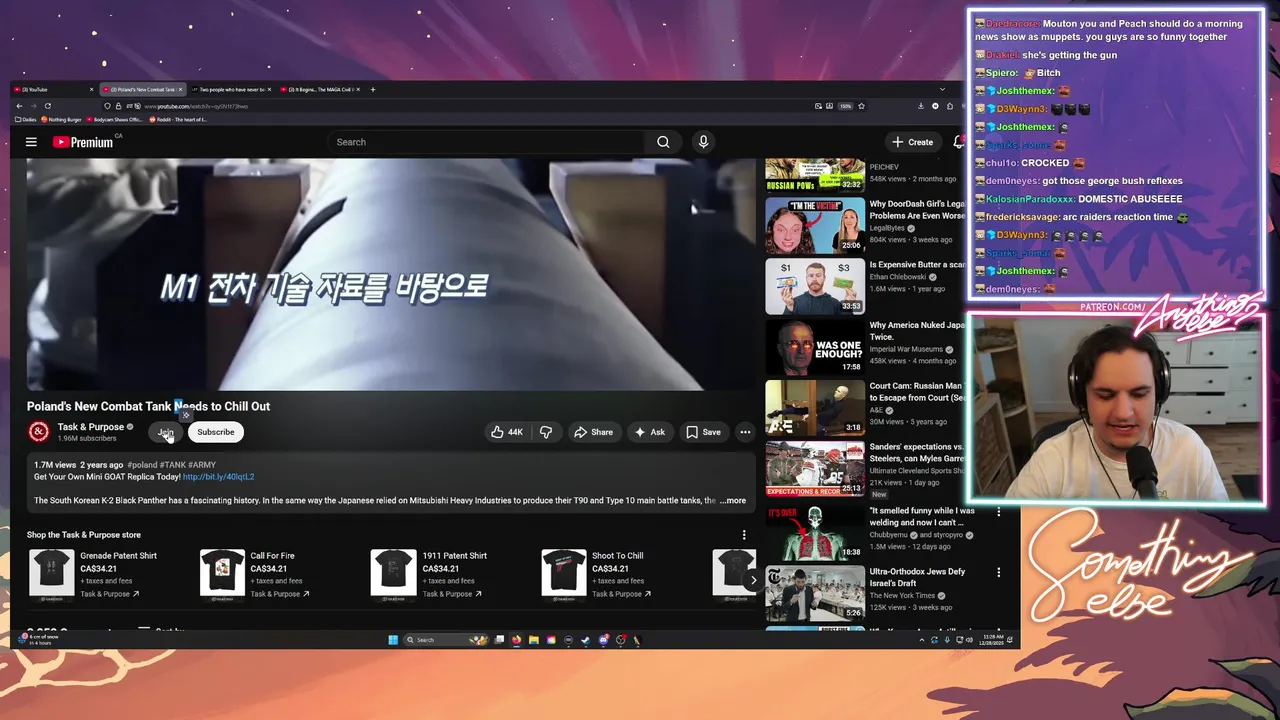
Task: Share the Poland tank video
Action: click(593, 432)
